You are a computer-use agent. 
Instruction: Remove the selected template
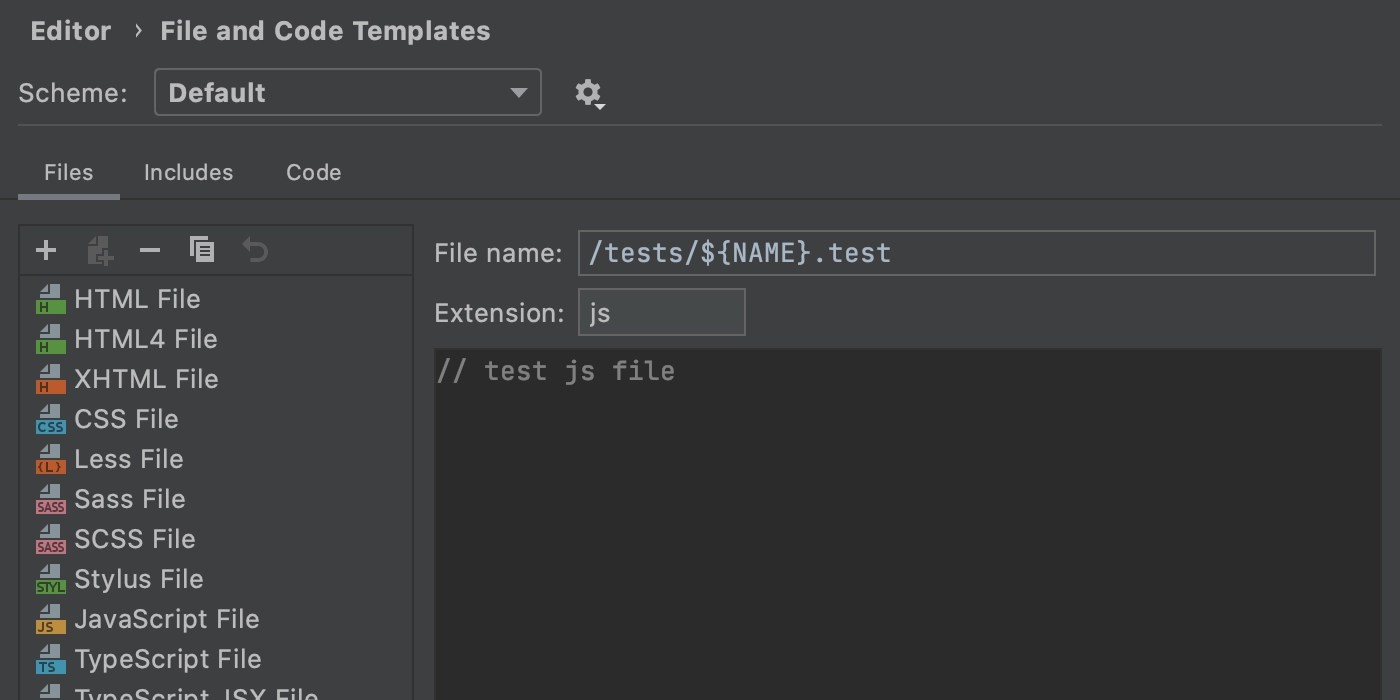(x=150, y=250)
